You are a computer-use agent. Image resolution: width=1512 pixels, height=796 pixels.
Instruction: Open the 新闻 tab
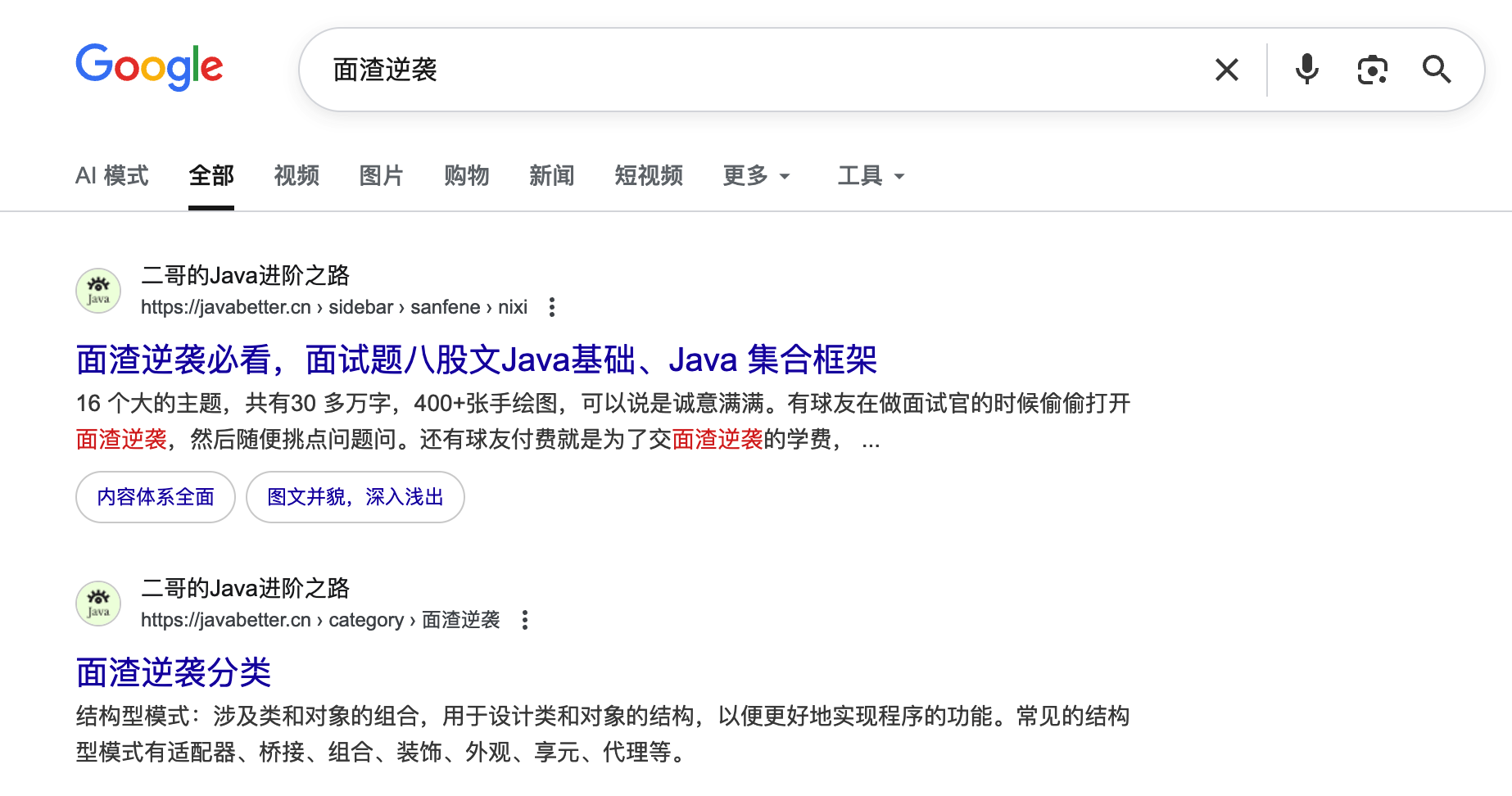pyautogui.click(x=552, y=175)
